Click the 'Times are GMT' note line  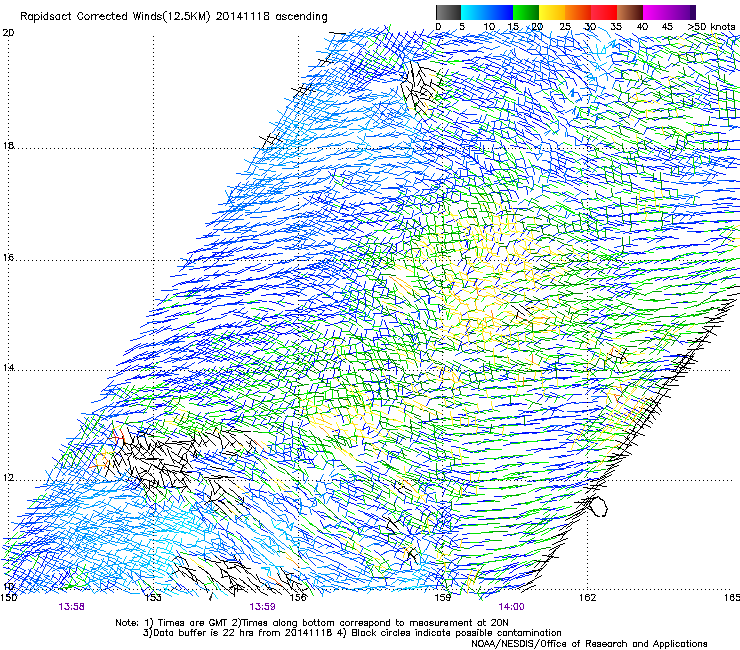[x=311, y=623]
